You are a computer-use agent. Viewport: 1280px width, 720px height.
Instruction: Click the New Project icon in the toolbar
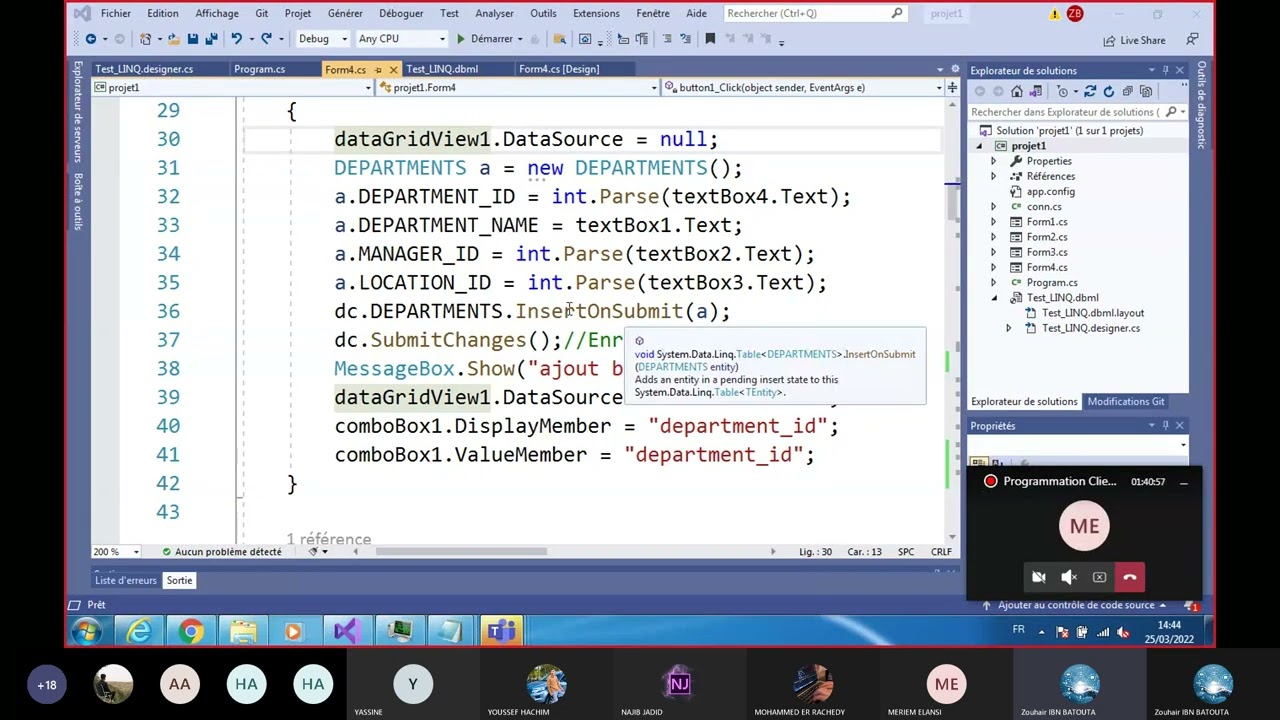tap(145, 39)
